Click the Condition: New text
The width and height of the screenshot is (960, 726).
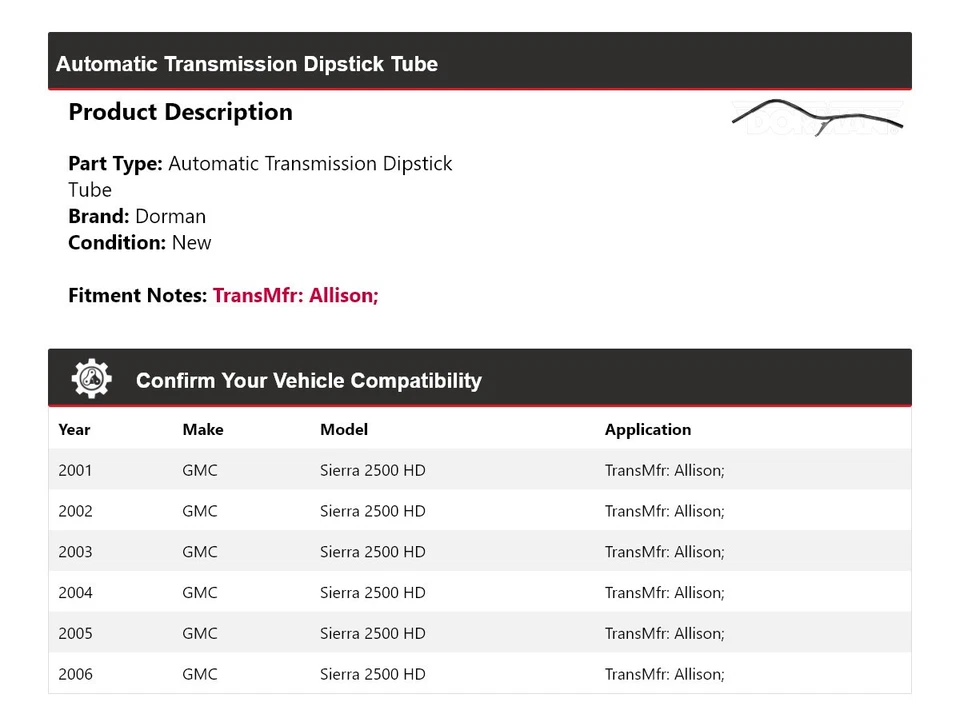140,242
